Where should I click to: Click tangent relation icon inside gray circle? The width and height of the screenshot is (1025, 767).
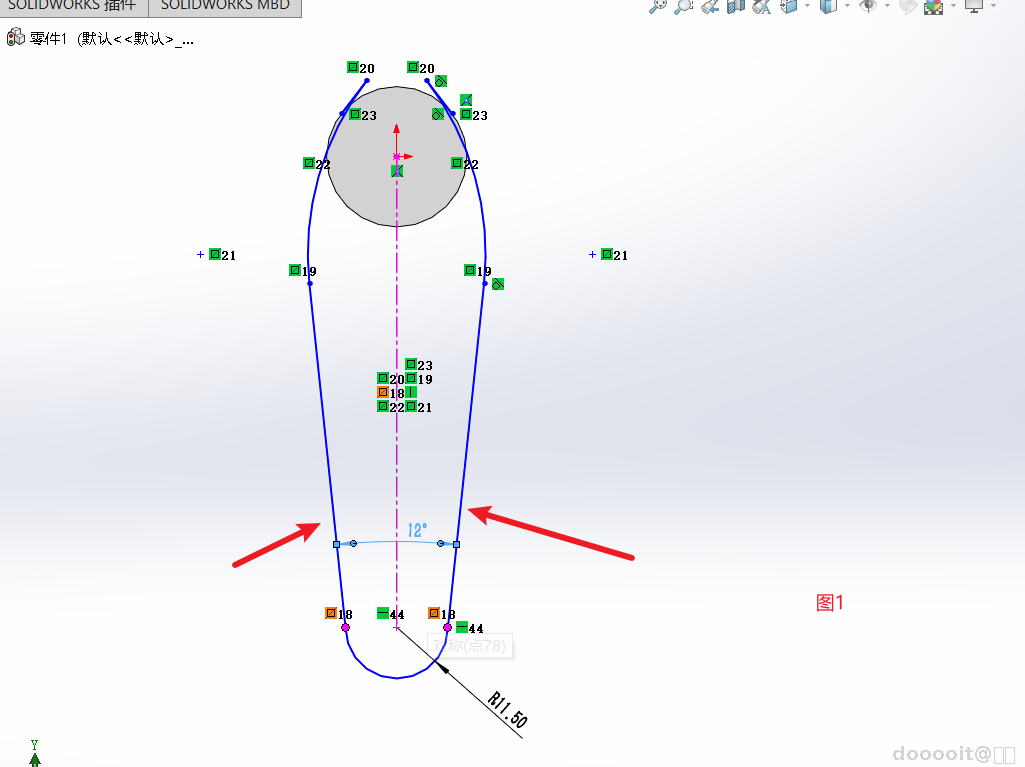pos(438,114)
